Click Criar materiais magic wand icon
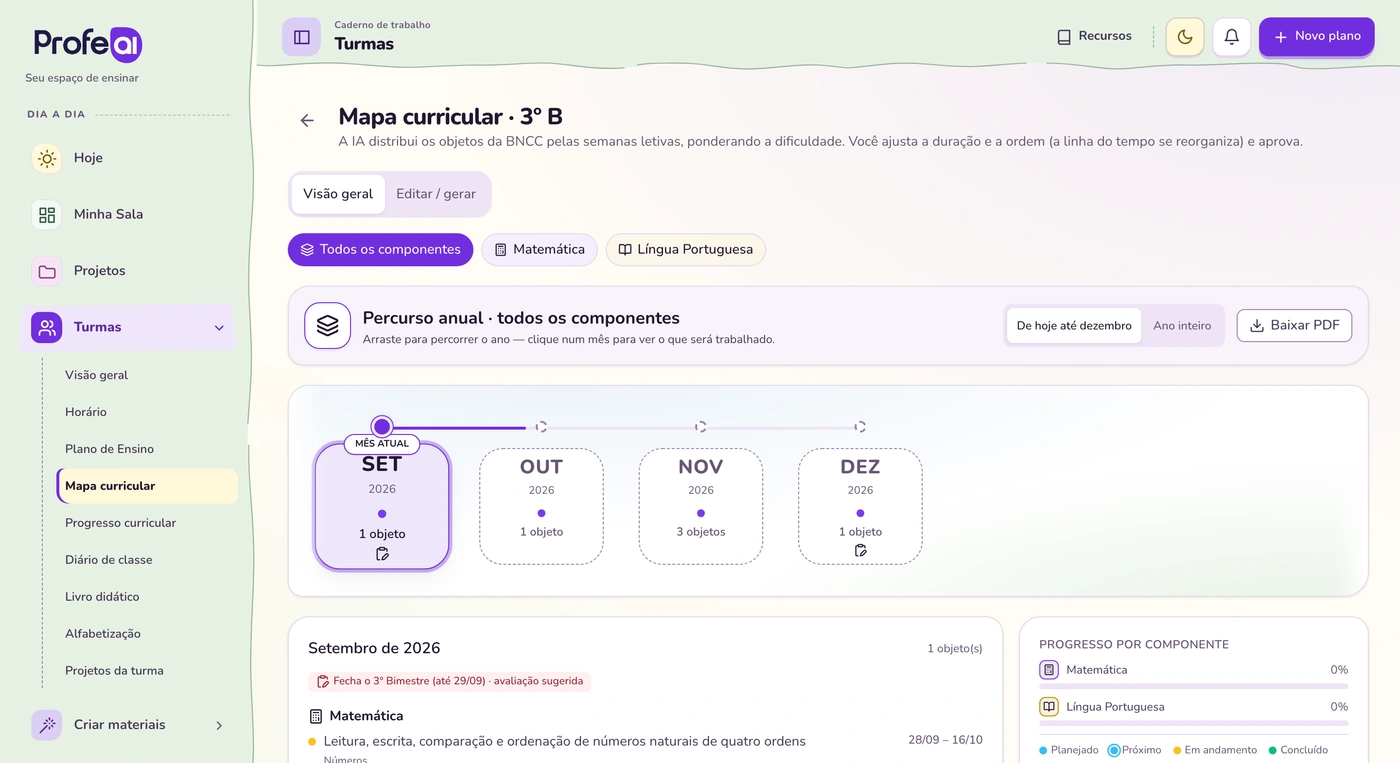The height and width of the screenshot is (763, 1400). click(x=47, y=725)
